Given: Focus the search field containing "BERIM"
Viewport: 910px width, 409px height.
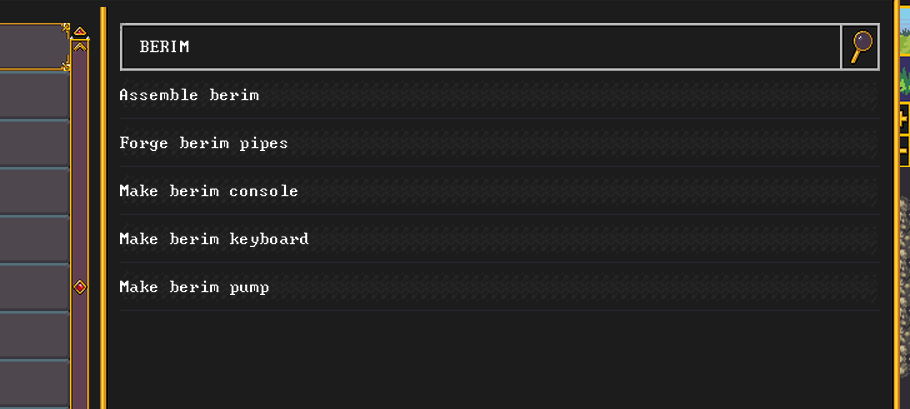Looking at the screenshot, I should click(480, 47).
